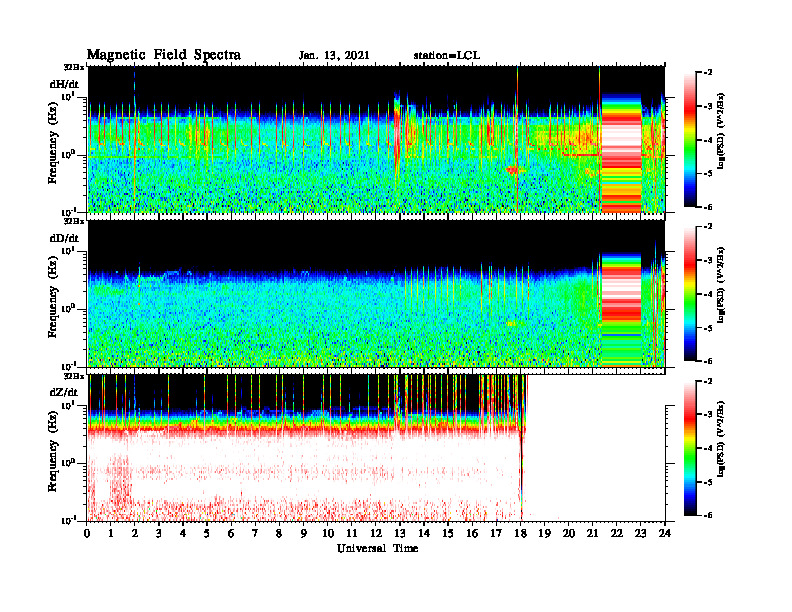The image size is (792, 612).
Task: Click the 'station=LCL' label
Action: tap(447, 55)
